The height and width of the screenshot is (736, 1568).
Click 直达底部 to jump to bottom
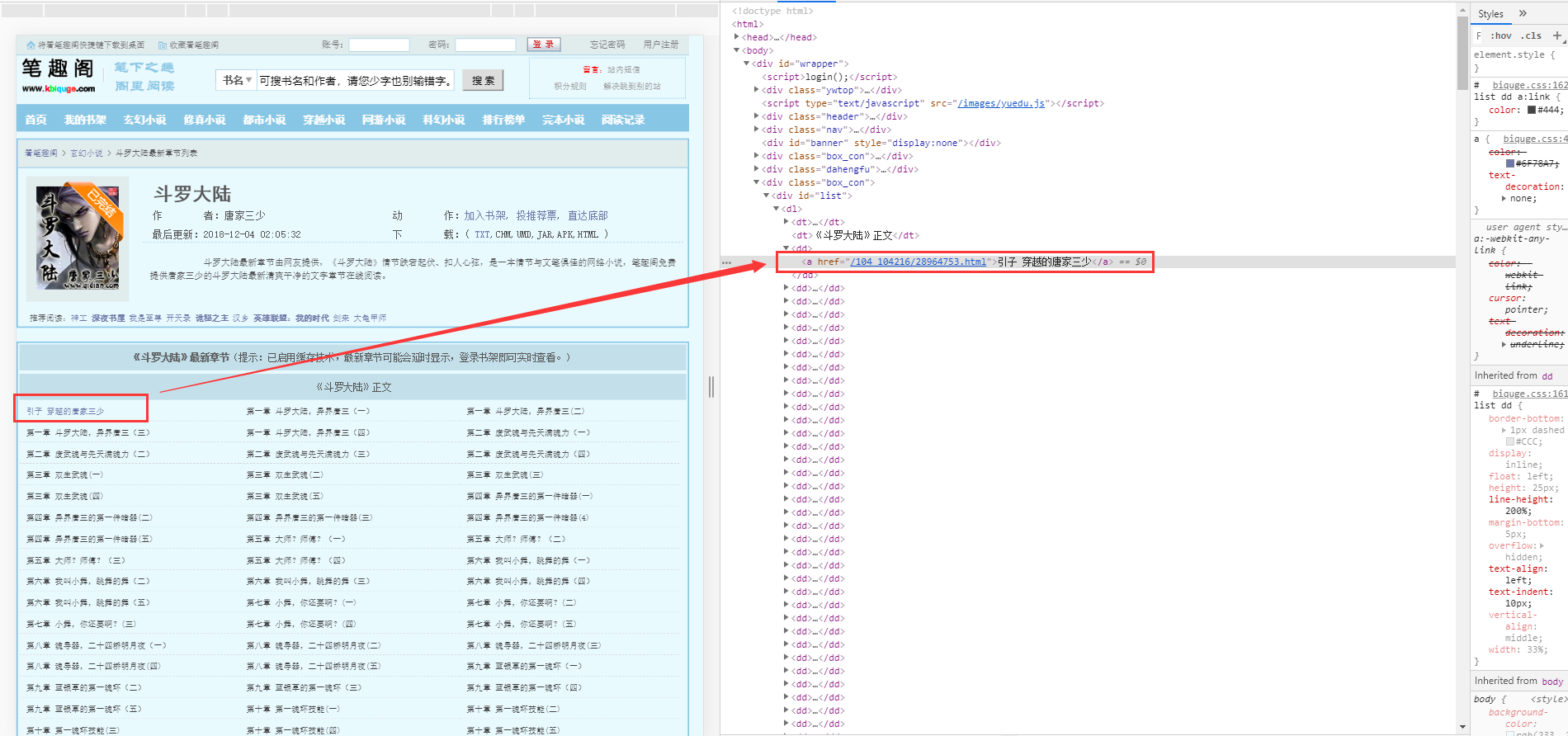(x=588, y=215)
